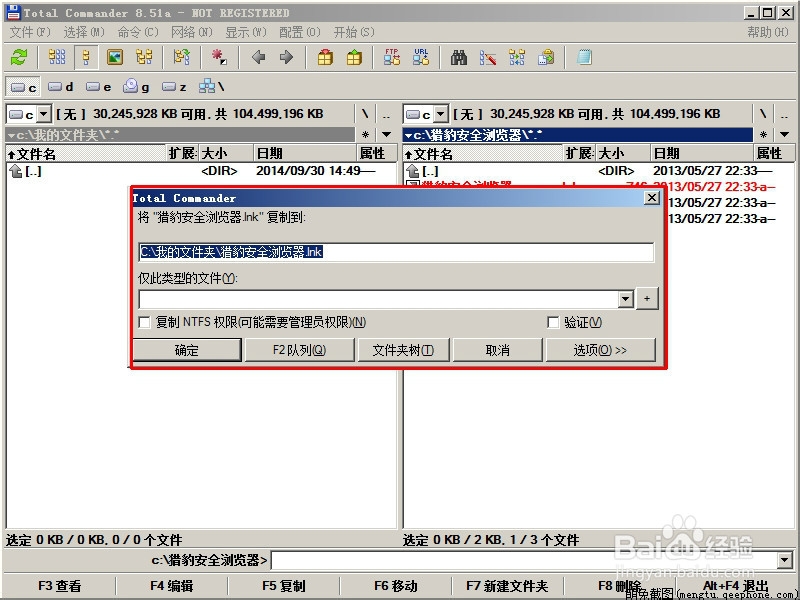800x600 pixels.
Task: Open the 命令(C) menu
Action: click(138, 32)
